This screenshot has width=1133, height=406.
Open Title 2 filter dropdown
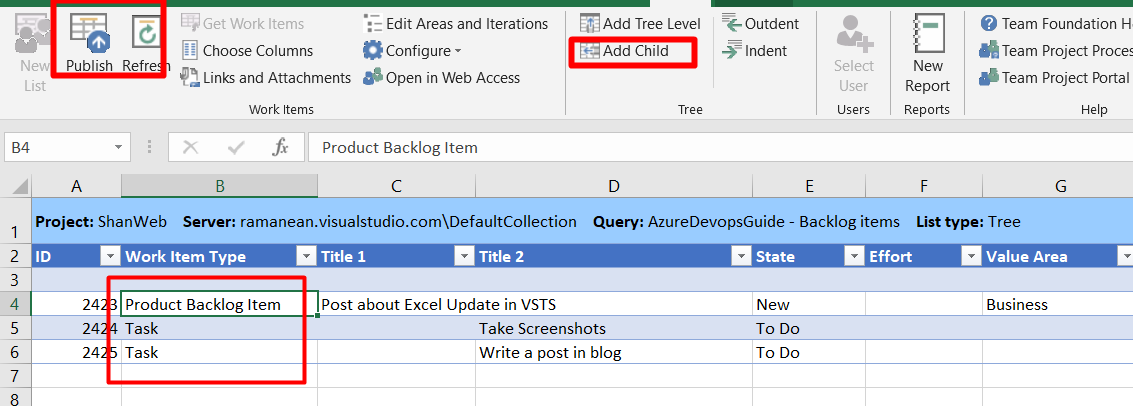[x=741, y=256]
